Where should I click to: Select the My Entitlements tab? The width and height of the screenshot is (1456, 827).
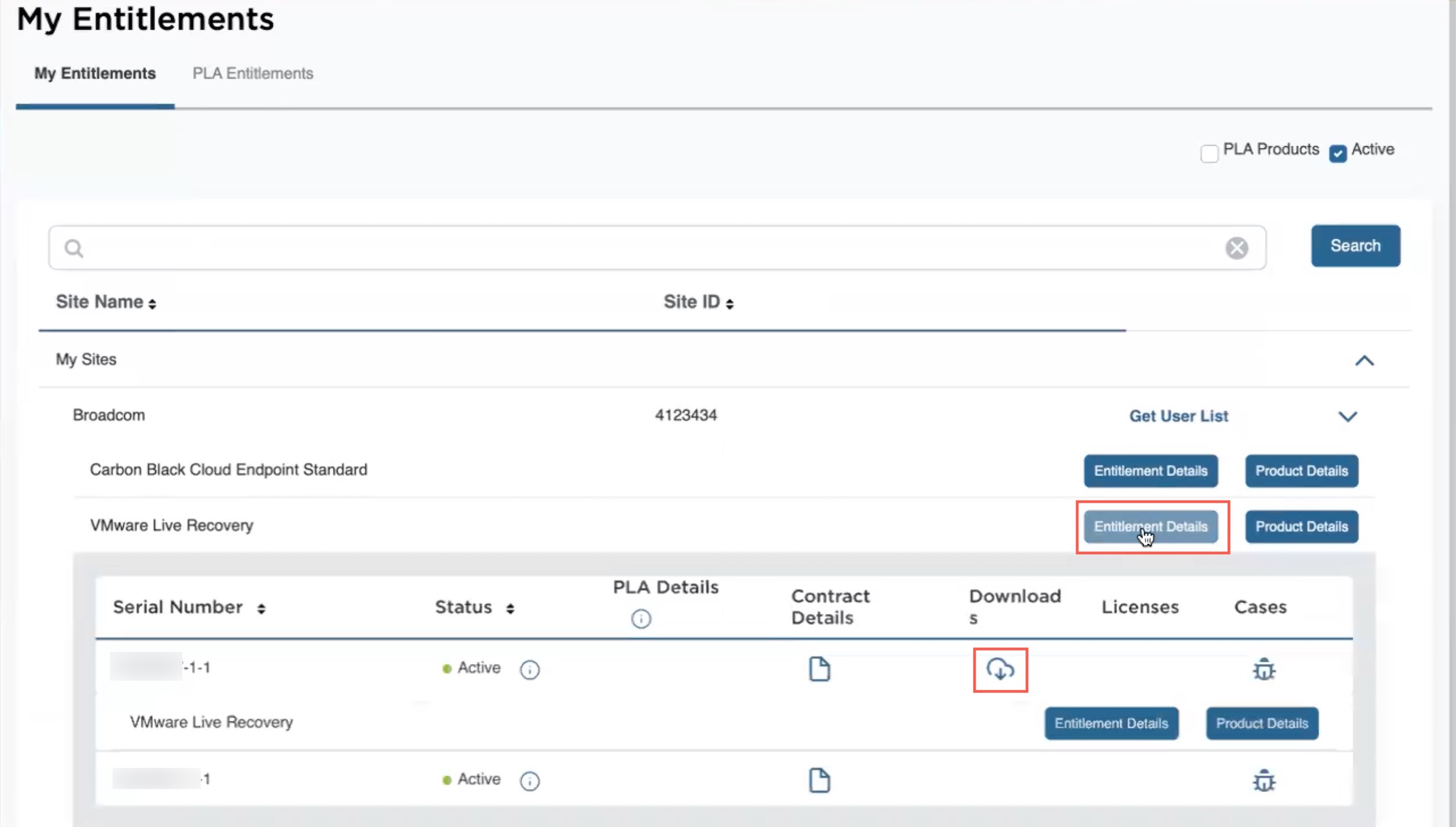click(95, 73)
